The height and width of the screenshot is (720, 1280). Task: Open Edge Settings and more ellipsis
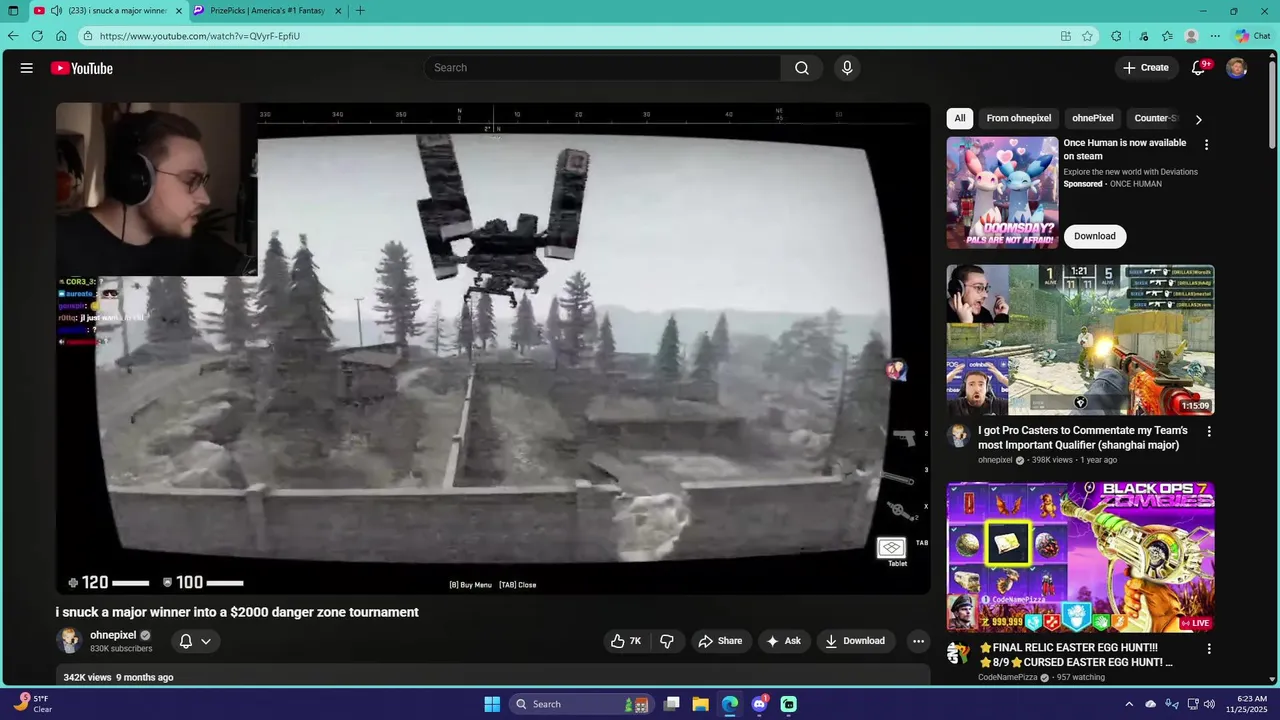pyautogui.click(x=1215, y=36)
